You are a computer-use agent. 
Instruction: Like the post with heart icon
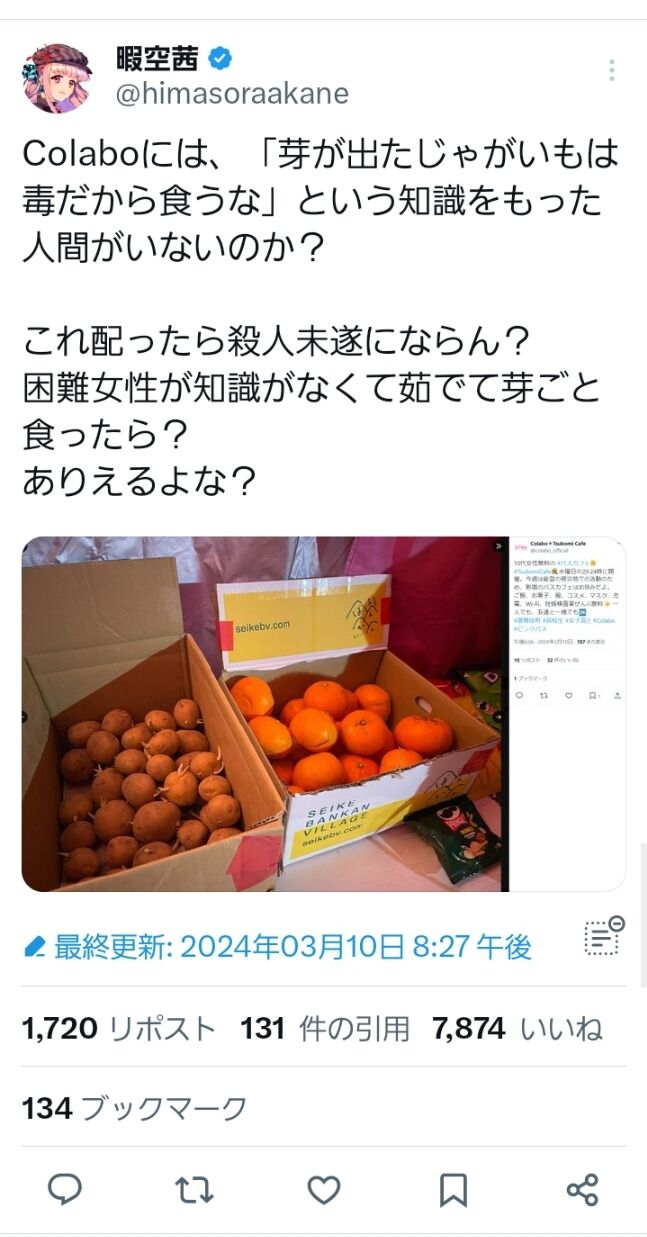point(323,1190)
